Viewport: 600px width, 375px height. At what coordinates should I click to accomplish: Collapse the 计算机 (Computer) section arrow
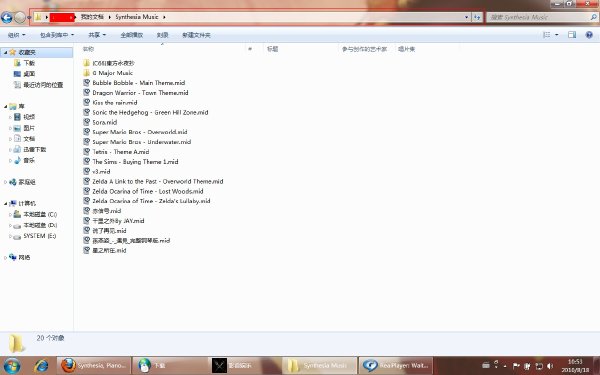[x=5, y=204]
